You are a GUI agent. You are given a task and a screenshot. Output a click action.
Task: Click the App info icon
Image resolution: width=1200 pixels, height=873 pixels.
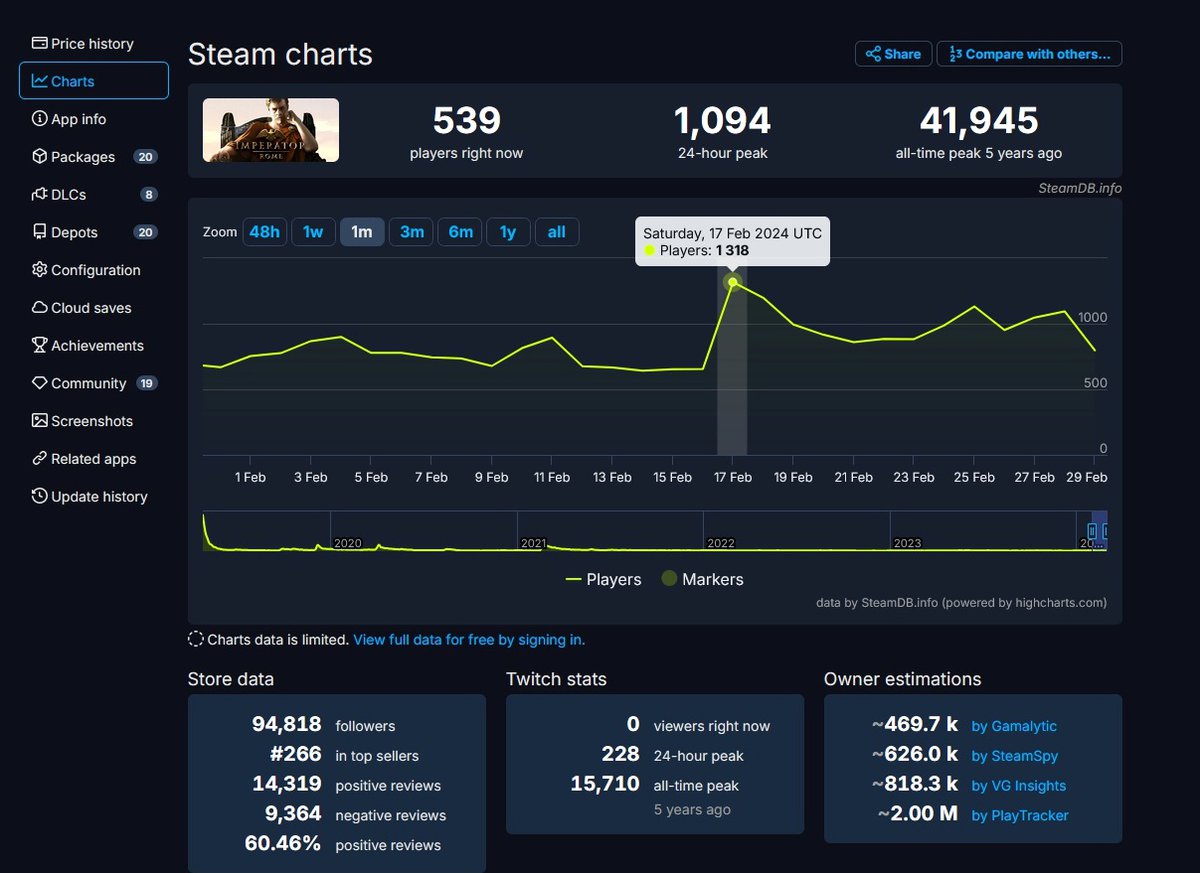point(40,119)
